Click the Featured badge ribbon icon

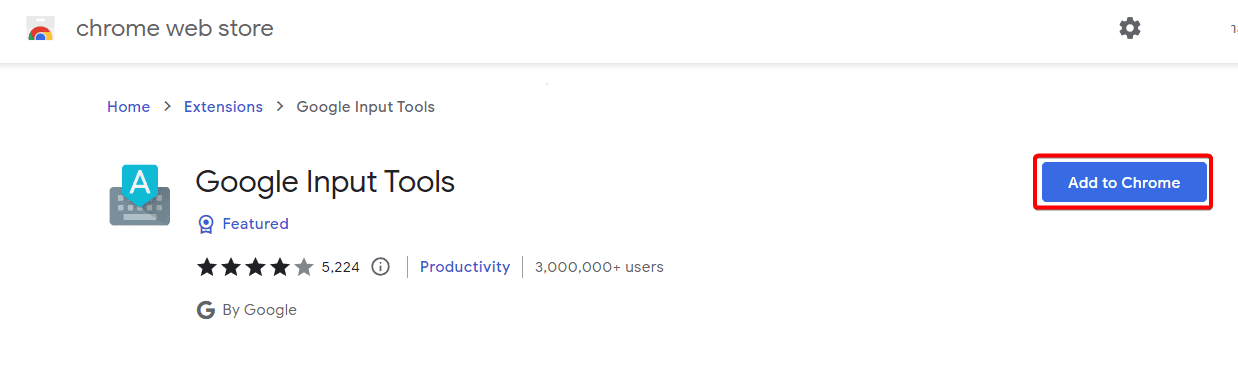206,224
